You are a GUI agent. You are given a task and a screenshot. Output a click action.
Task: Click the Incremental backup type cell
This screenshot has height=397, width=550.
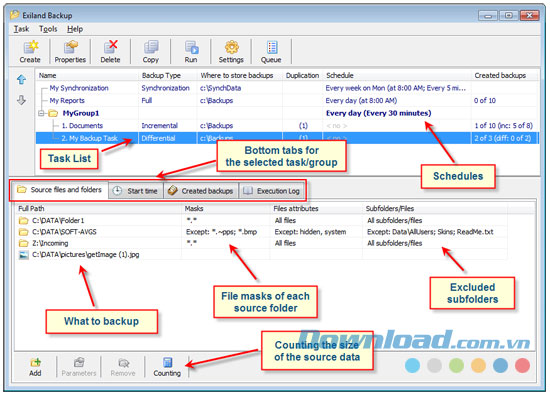tap(160, 126)
